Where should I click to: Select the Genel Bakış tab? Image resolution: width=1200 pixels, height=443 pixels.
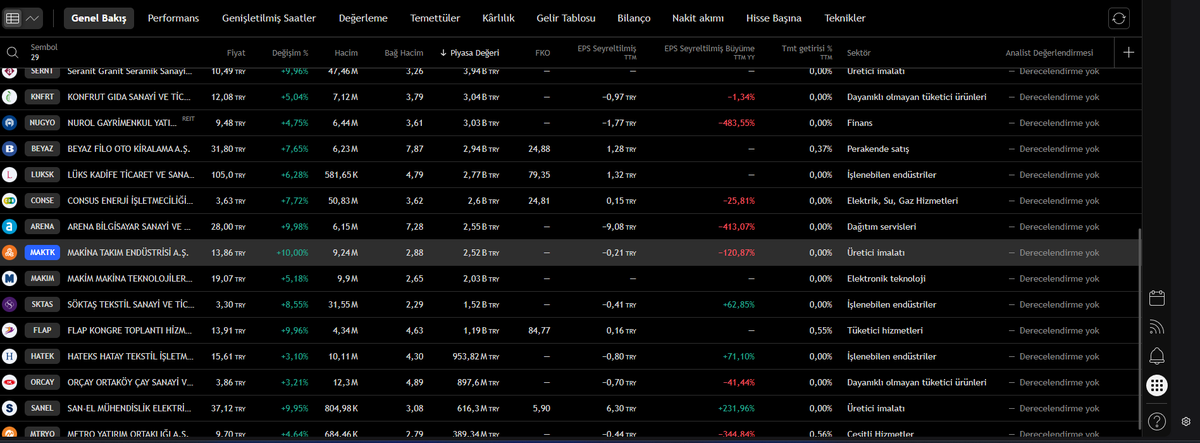tap(99, 18)
